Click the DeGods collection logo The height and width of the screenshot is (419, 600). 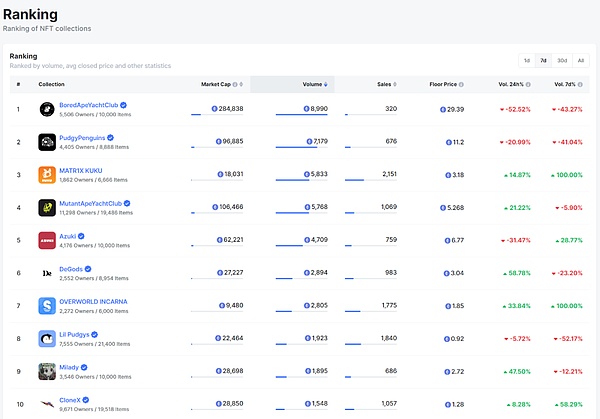pyautogui.click(x=46, y=273)
